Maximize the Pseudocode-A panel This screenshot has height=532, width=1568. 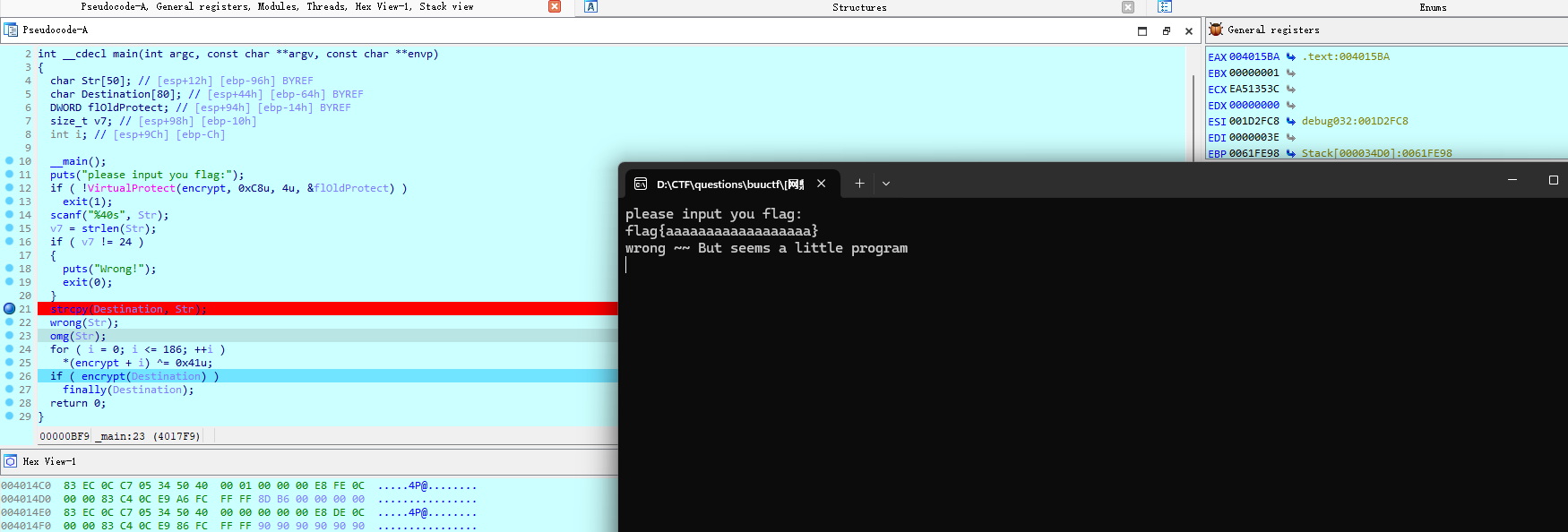point(1142,30)
